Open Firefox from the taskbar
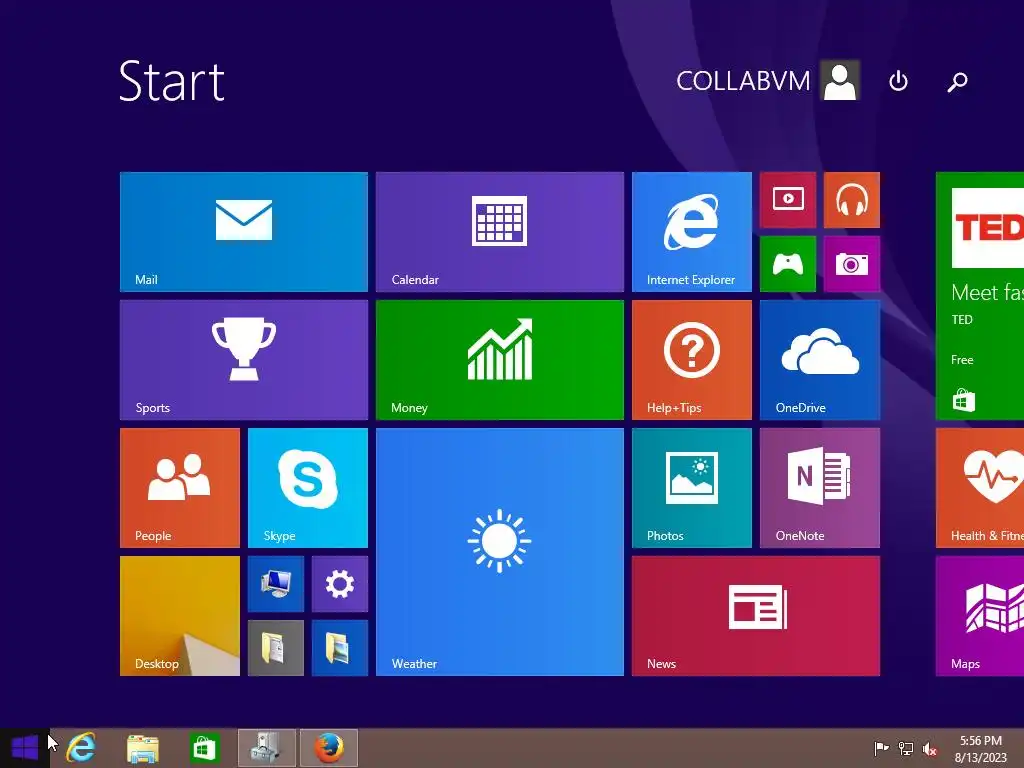Image resolution: width=1024 pixels, height=768 pixels. 329,748
